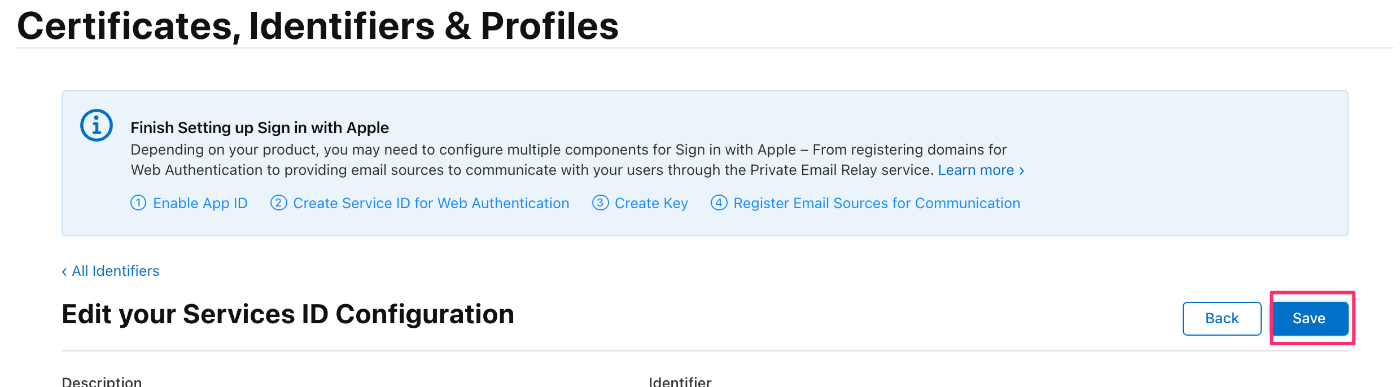
Task: Click the chevron after Learn more
Action: coord(1021,171)
